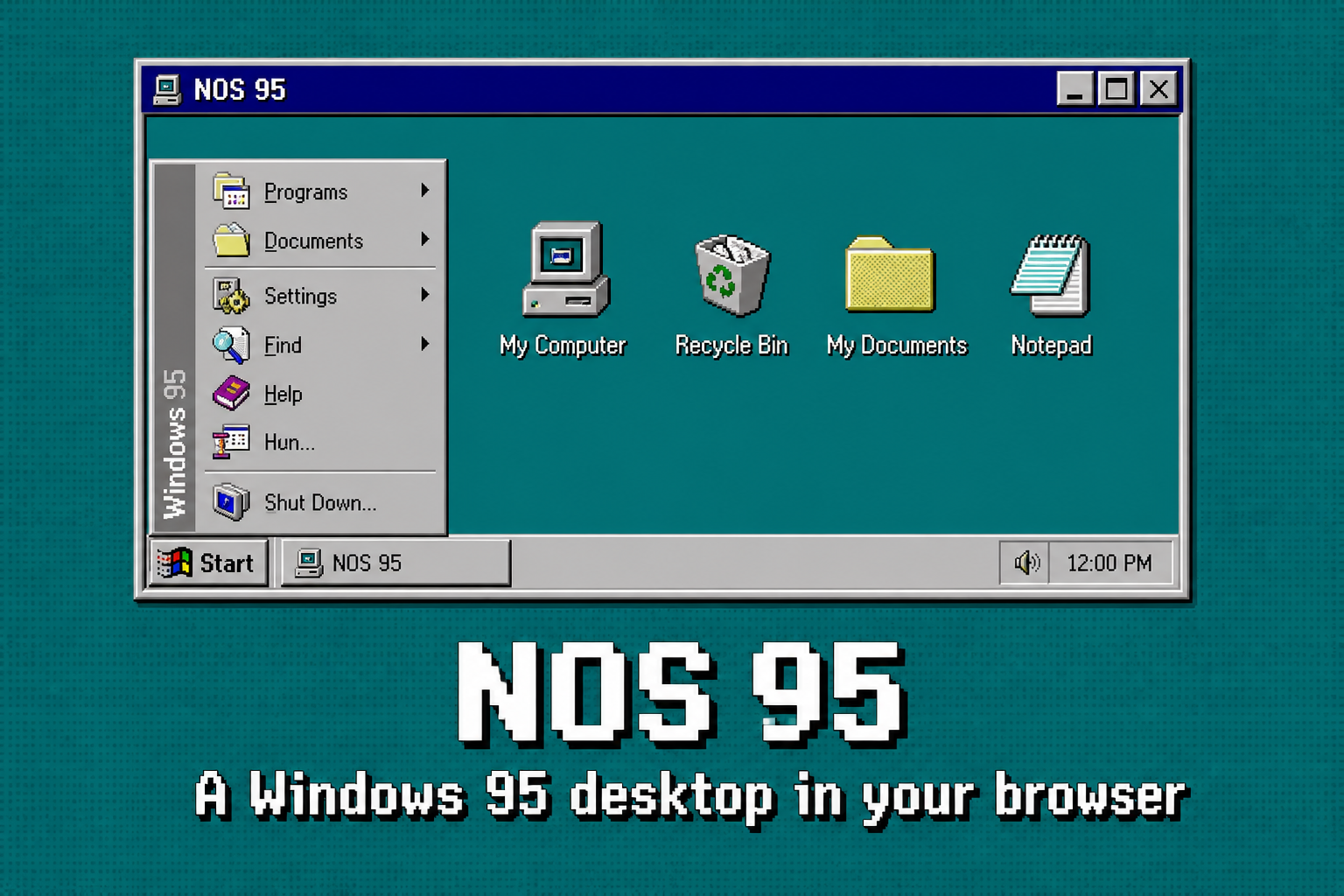
Task: Click the Shut Down monitor icon
Action: point(231,502)
